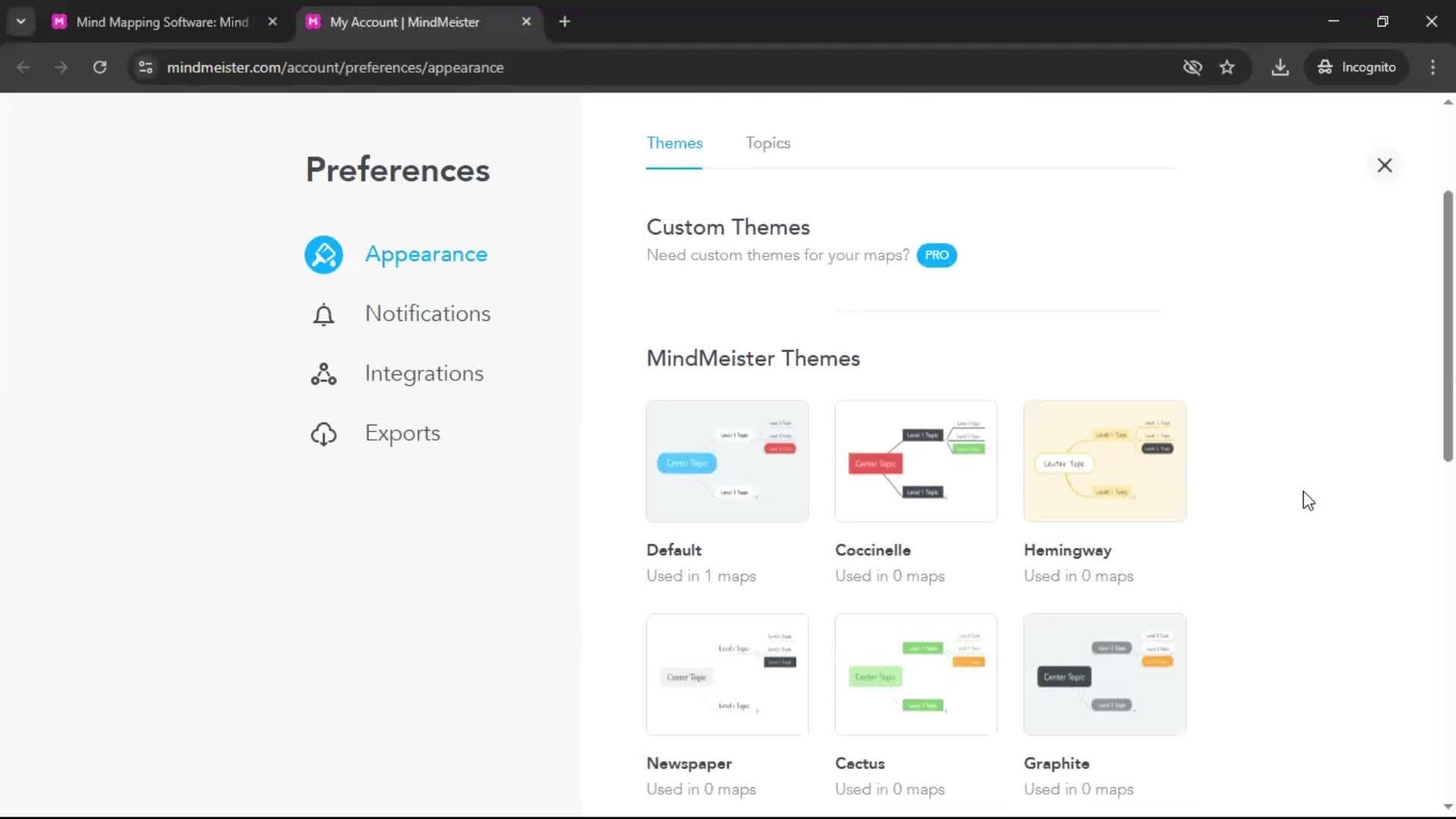Go back using browser back arrow

pos(24,67)
